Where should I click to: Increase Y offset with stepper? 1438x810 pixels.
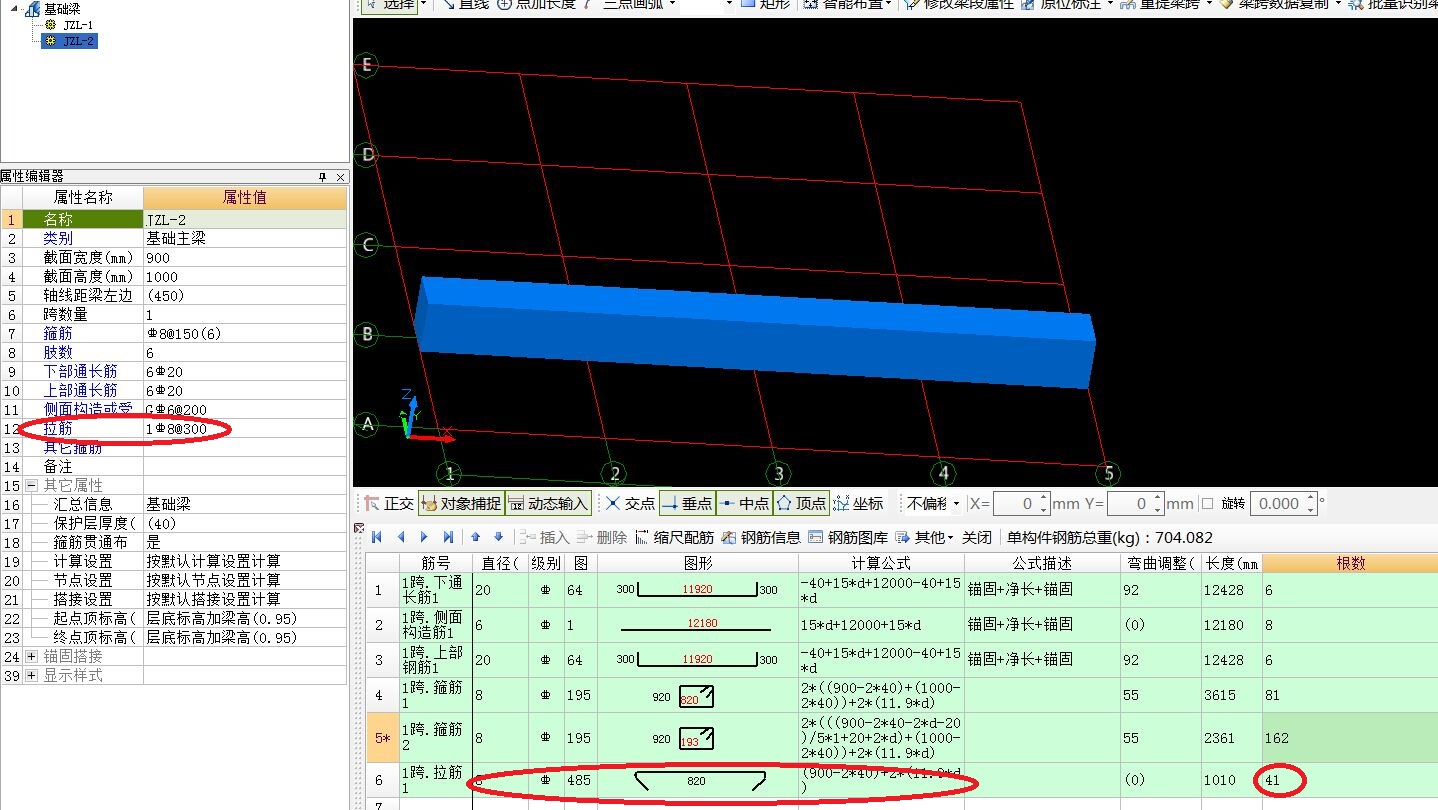click(1158, 498)
